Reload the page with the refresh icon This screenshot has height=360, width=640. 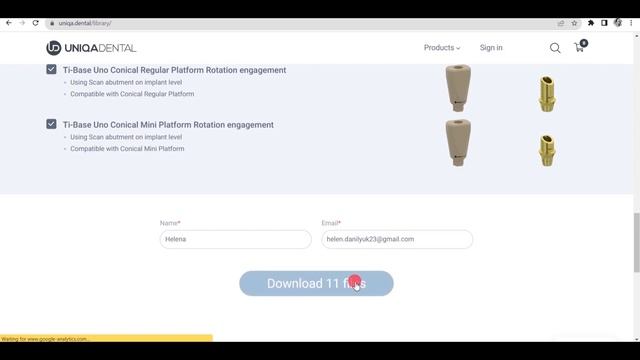[36, 23]
